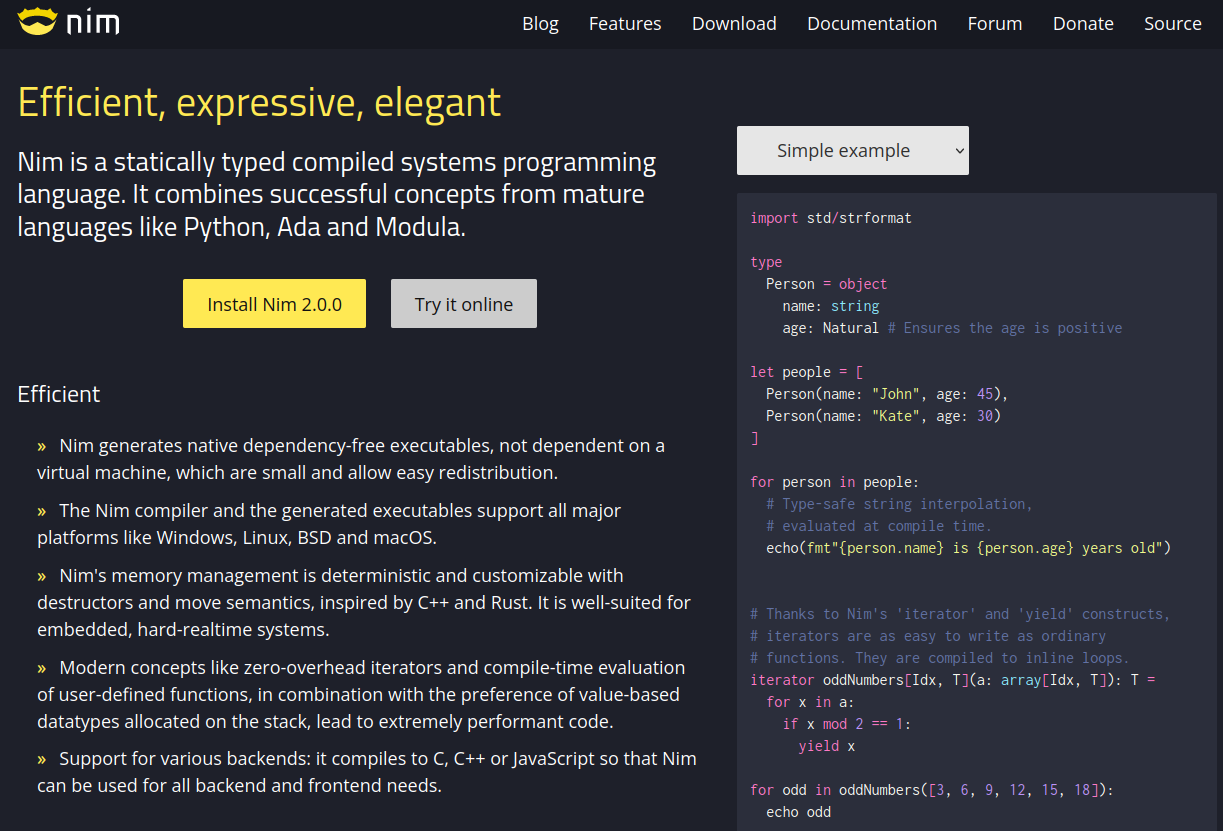The width and height of the screenshot is (1223, 831).
Task: Click the 'Efficient, expressive, elegant' headline
Action: pyautogui.click(x=259, y=102)
